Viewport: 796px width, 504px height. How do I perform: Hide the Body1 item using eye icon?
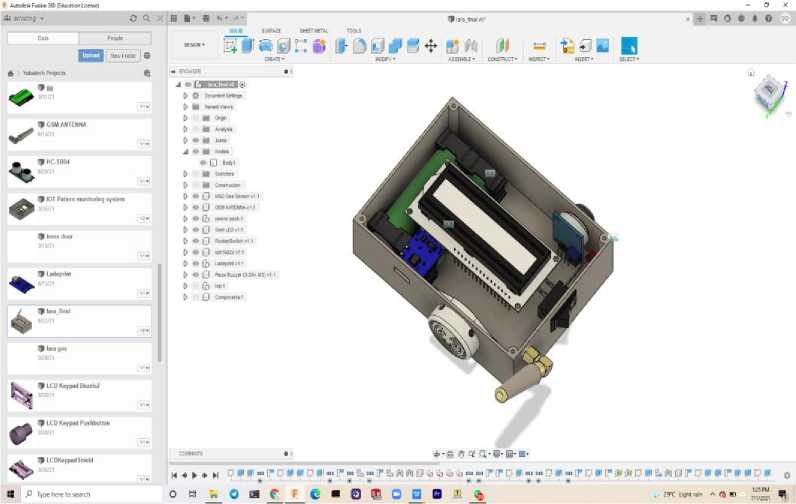[x=203, y=162]
